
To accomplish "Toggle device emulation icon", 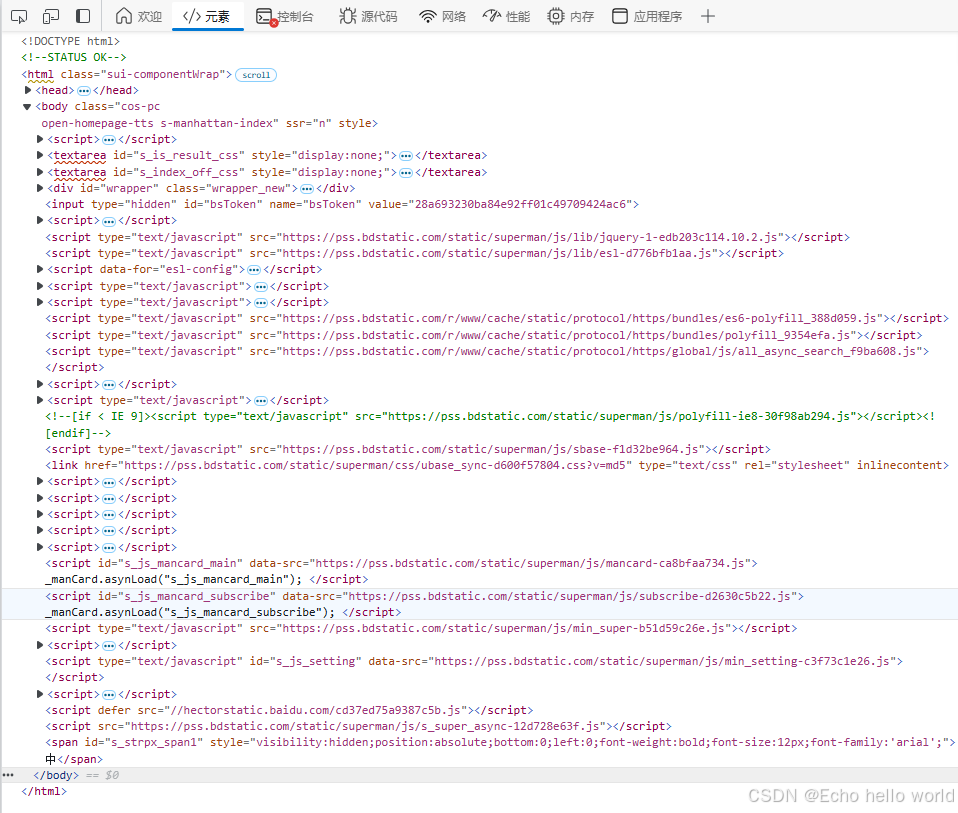I will click(51, 16).
